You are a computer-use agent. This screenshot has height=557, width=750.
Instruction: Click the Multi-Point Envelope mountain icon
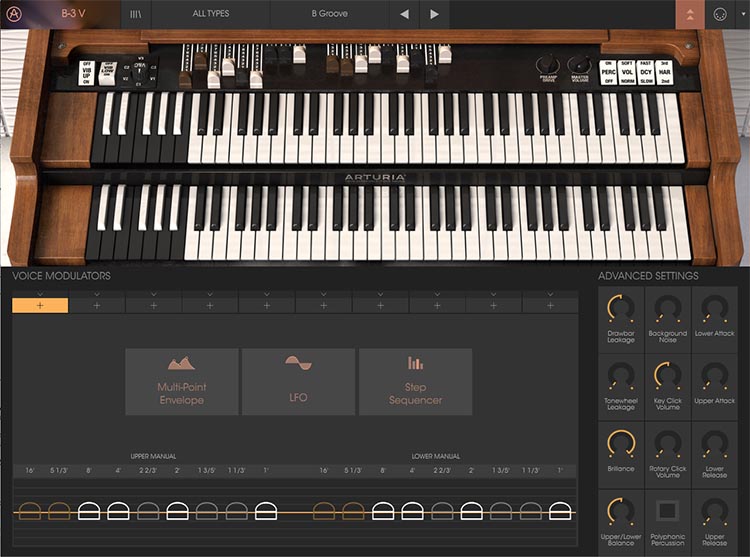181,363
